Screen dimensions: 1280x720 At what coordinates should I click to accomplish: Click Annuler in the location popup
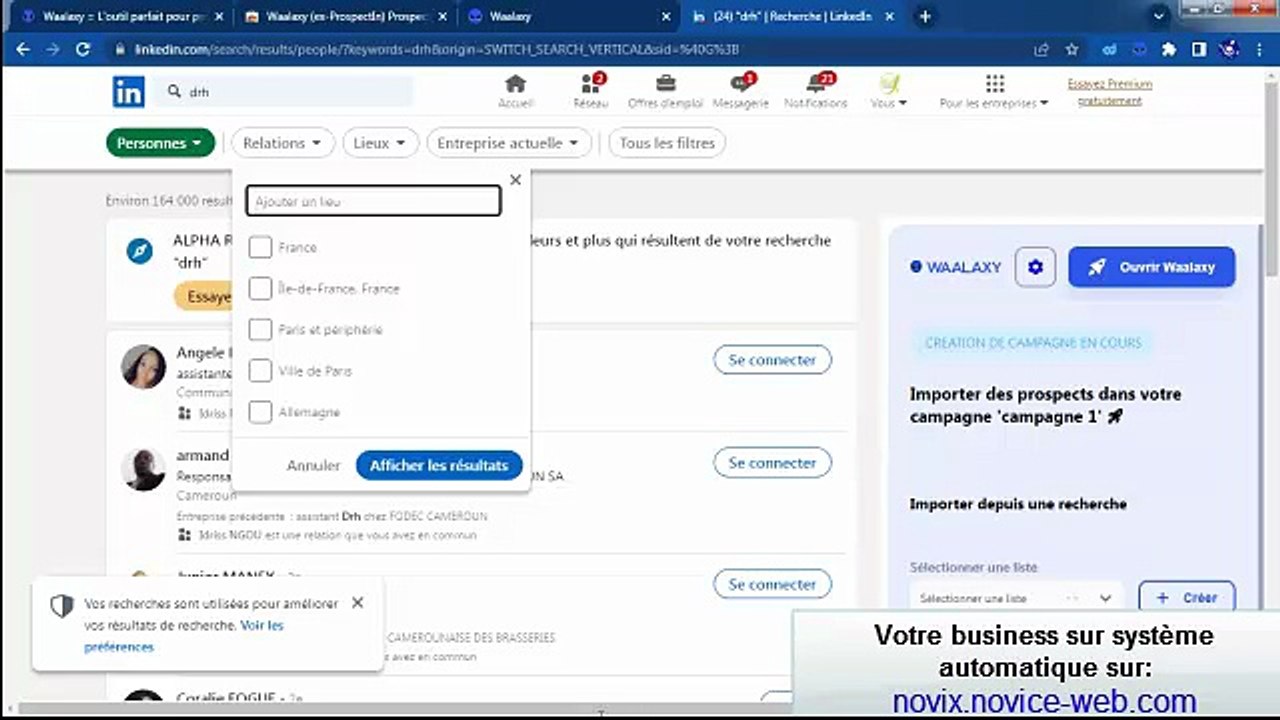coord(313,465)
